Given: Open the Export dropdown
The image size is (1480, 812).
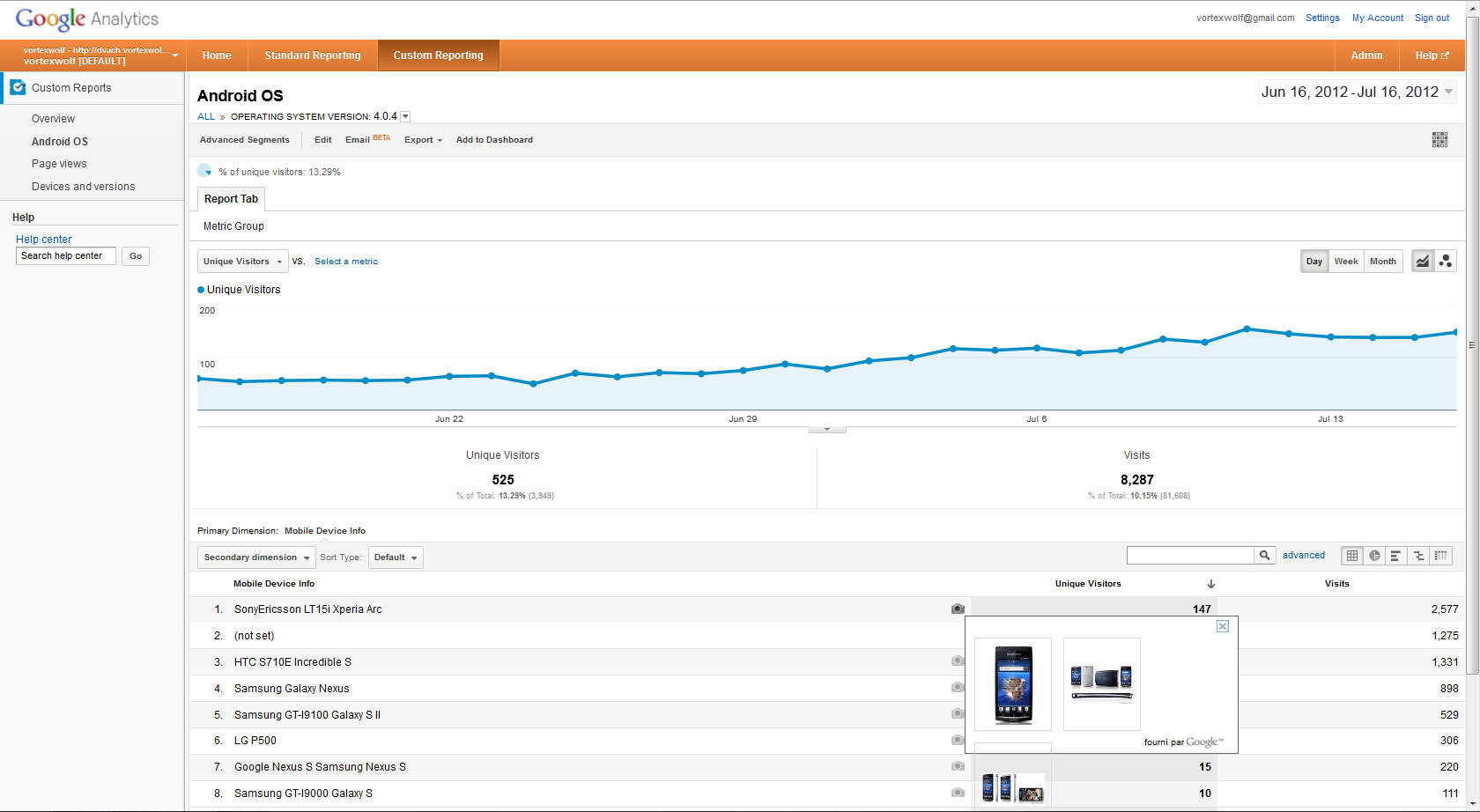Looking at the screenshot, I should [423, 139].
